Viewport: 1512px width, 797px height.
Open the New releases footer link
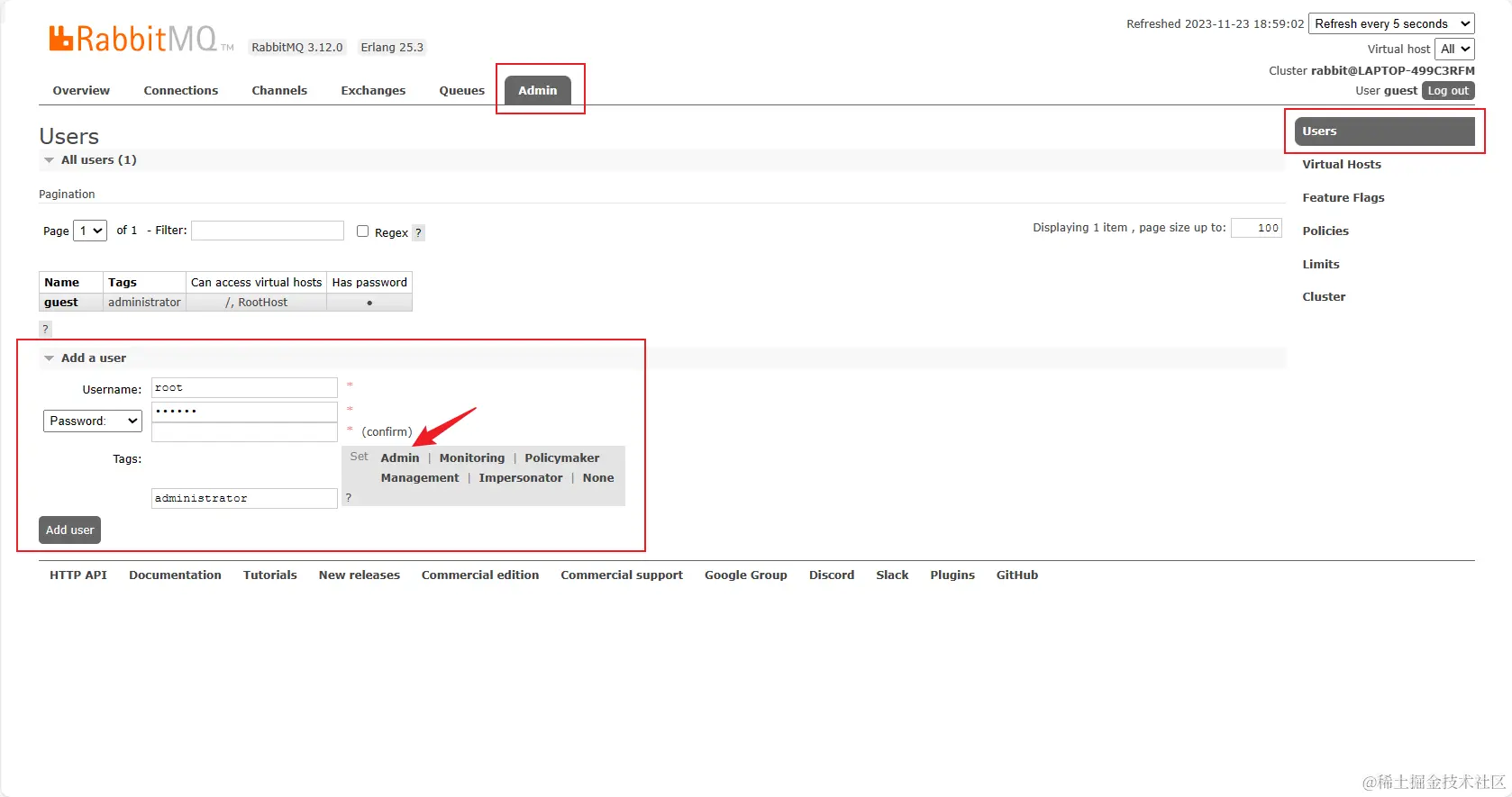click(x=360, y=575)
